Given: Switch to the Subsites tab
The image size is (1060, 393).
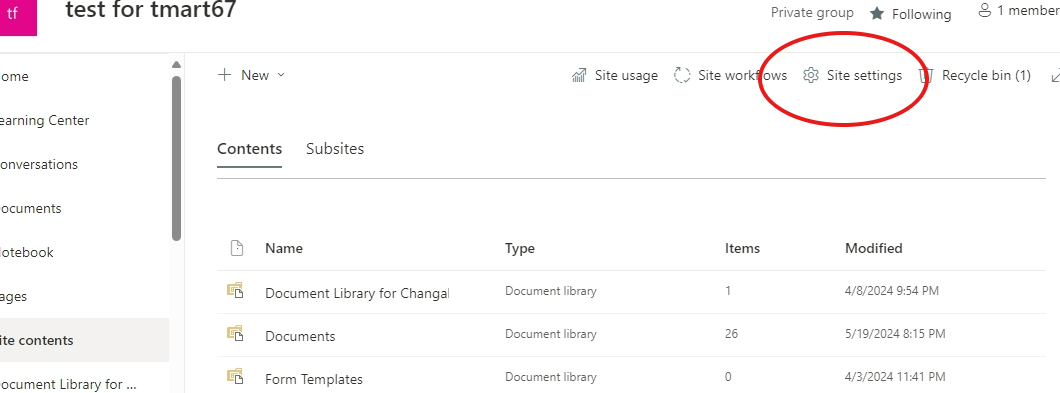Looking at the screenshot, I should 335,149.
